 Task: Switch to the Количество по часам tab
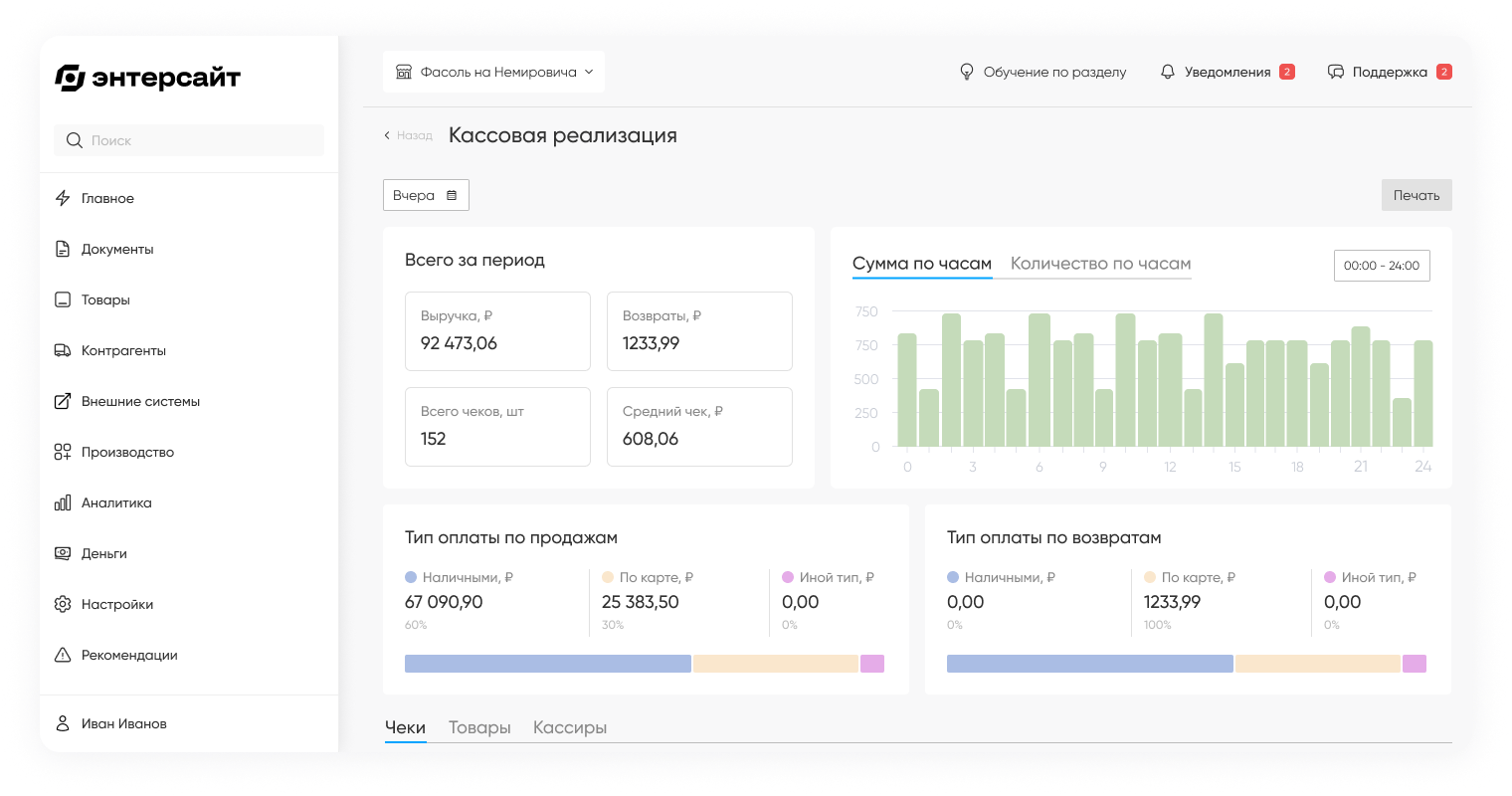[1100, 264]
